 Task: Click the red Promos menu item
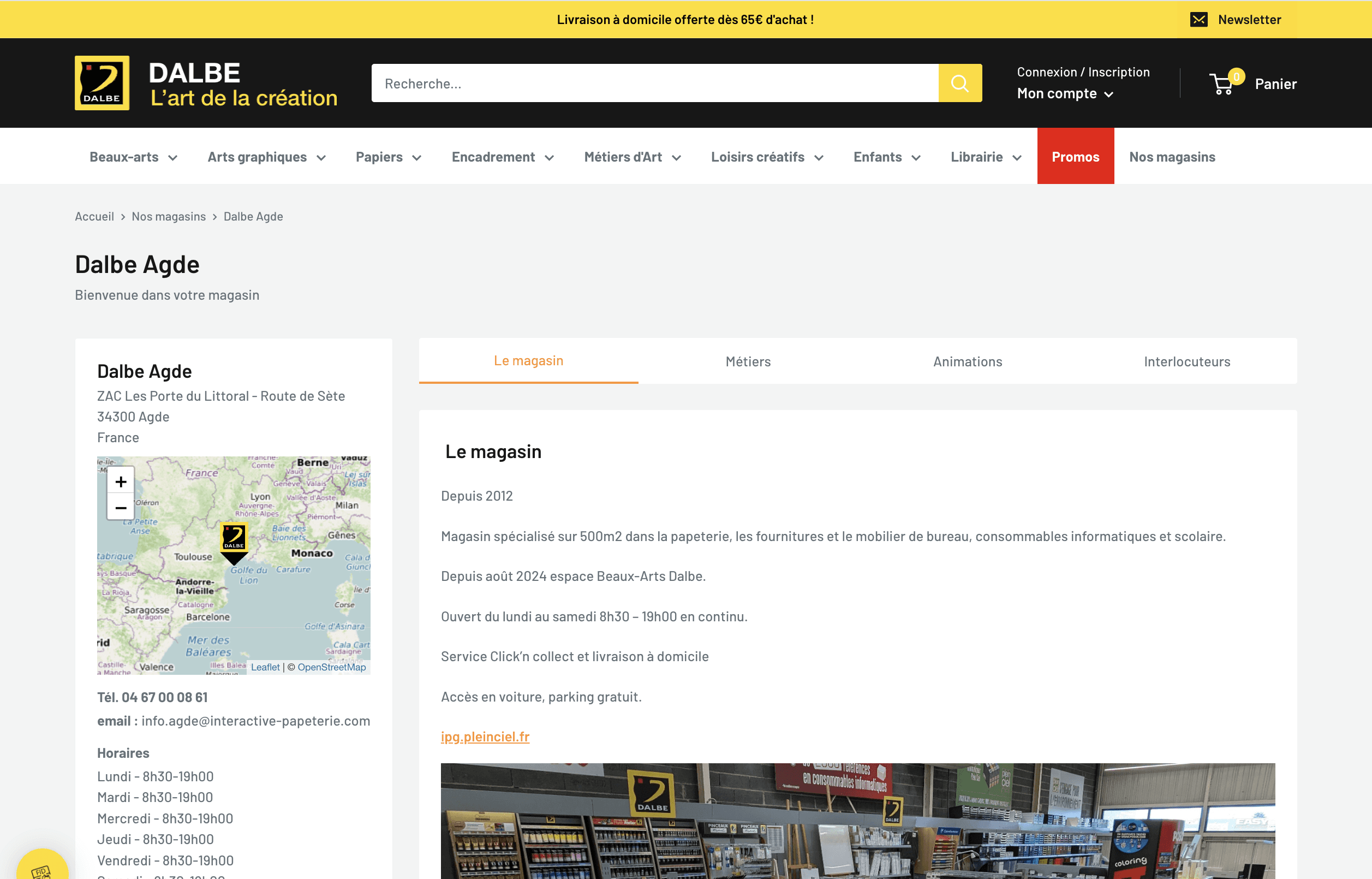click(1075, 157)
